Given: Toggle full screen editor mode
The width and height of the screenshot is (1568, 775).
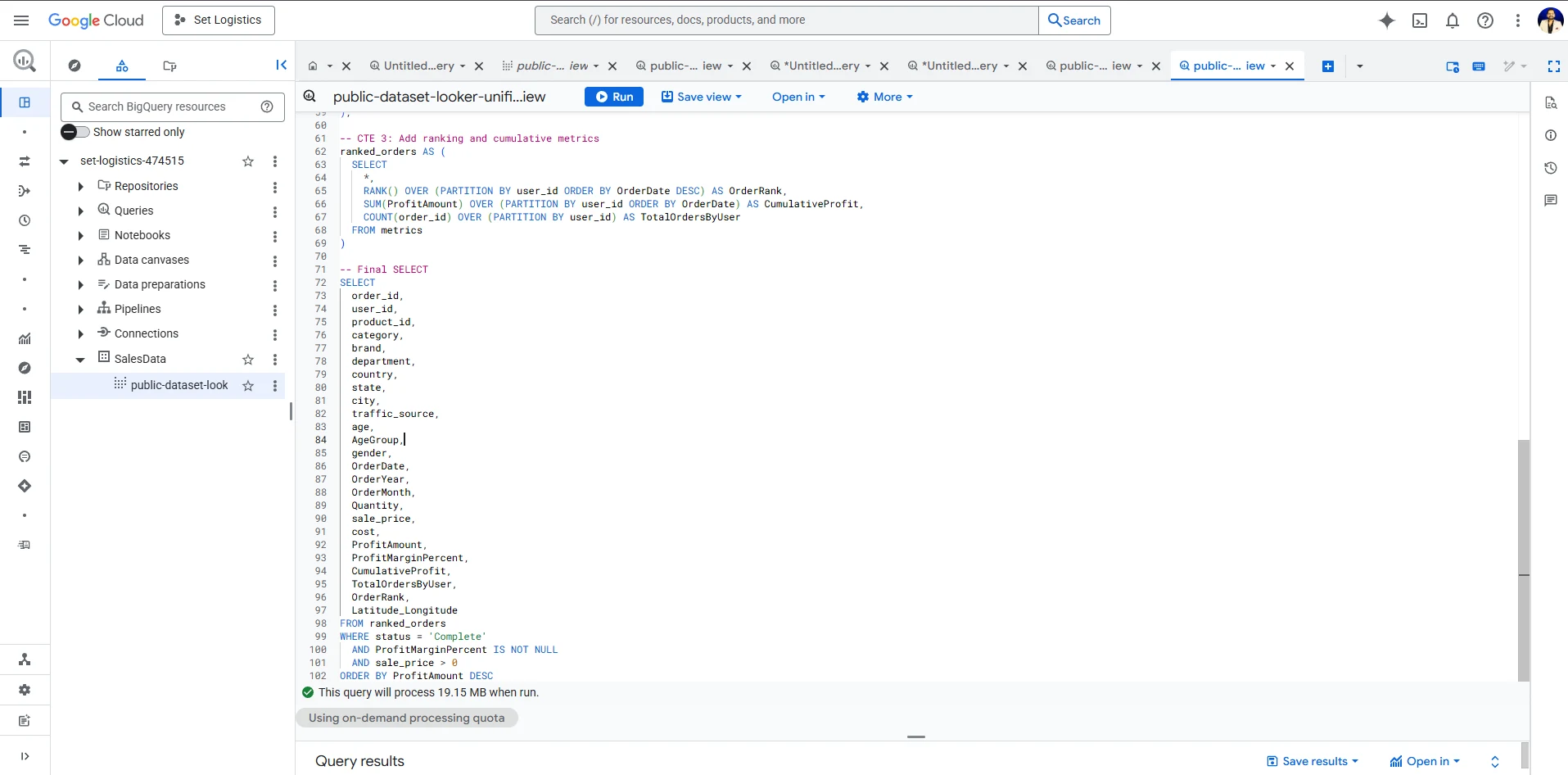Looking at the screenshot, I should [x=1554, y=66].
